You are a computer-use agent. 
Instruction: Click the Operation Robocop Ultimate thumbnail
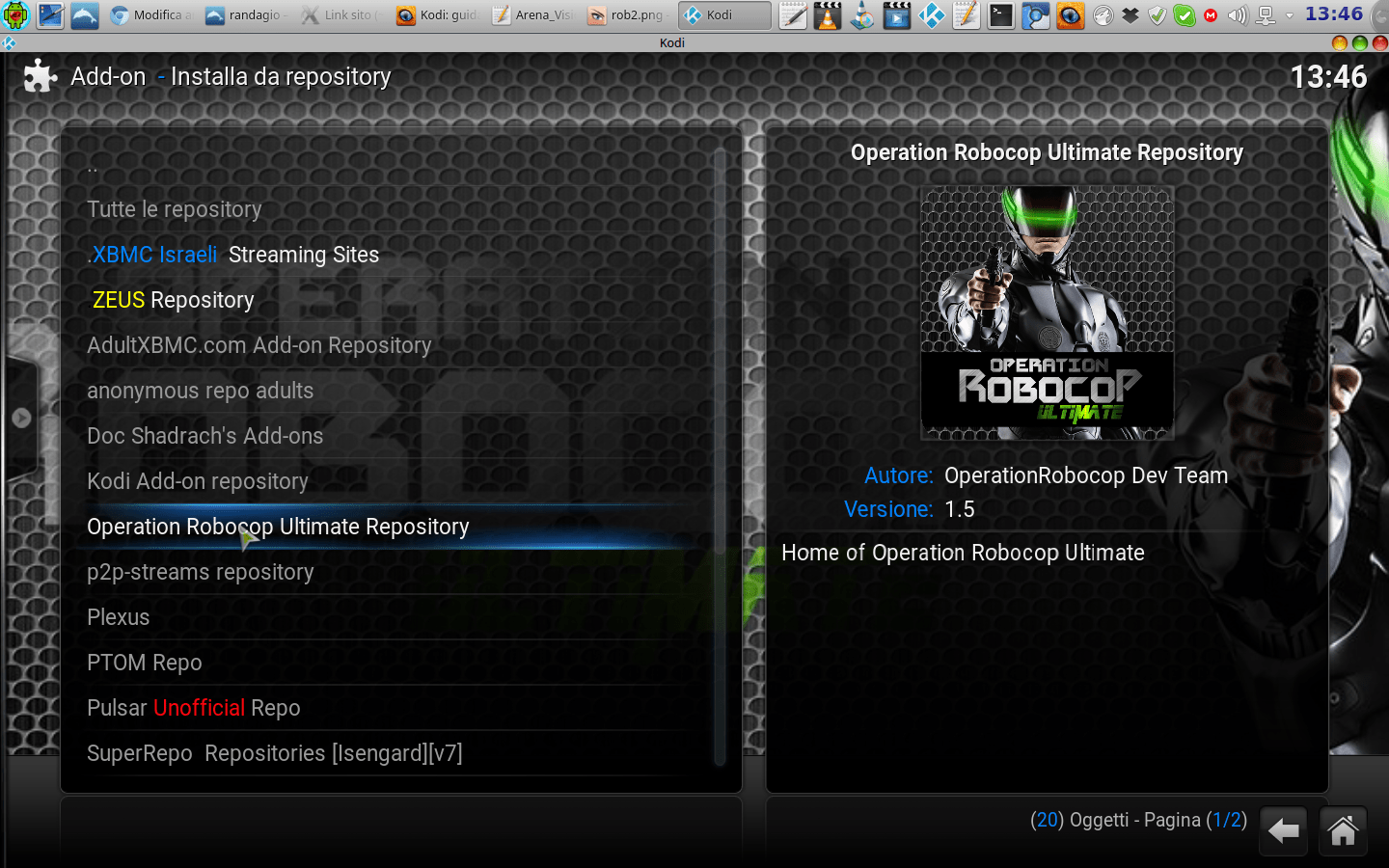point(1048,313)
